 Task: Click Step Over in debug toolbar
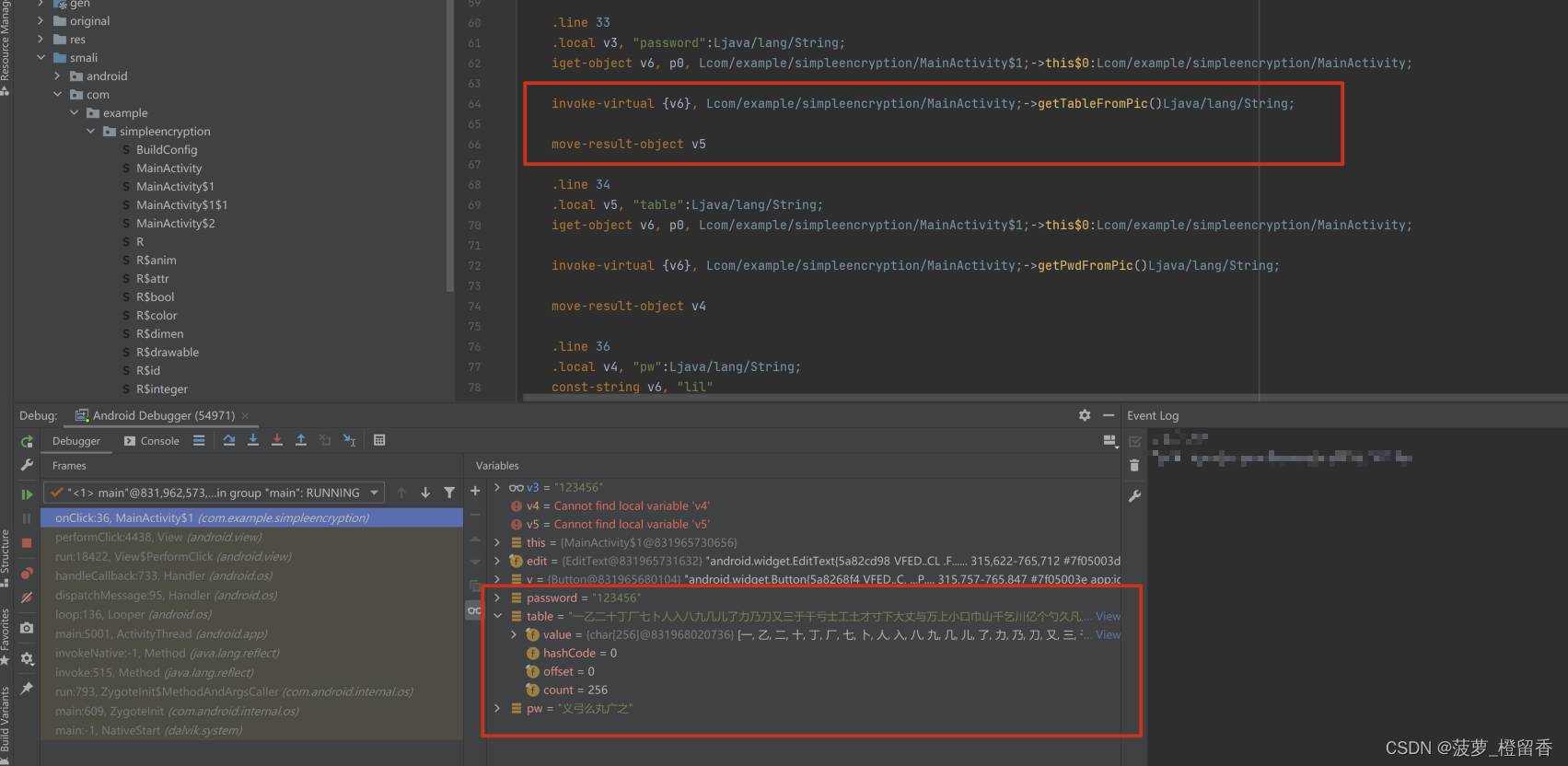[x=228, y=440]
